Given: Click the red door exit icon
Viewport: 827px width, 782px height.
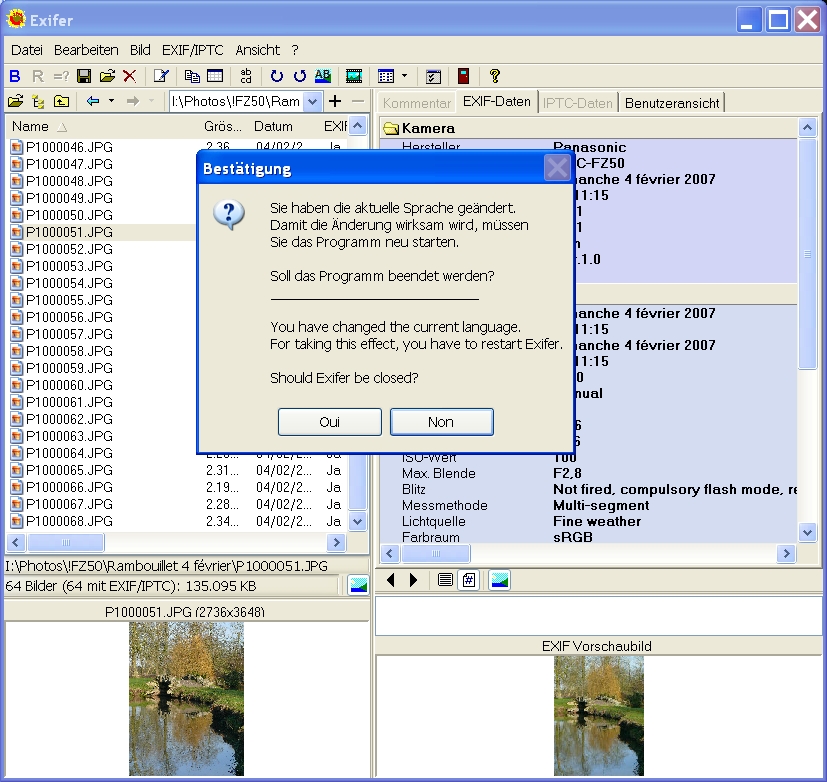Looking at the screenshot, I should [x=462, y=76].
